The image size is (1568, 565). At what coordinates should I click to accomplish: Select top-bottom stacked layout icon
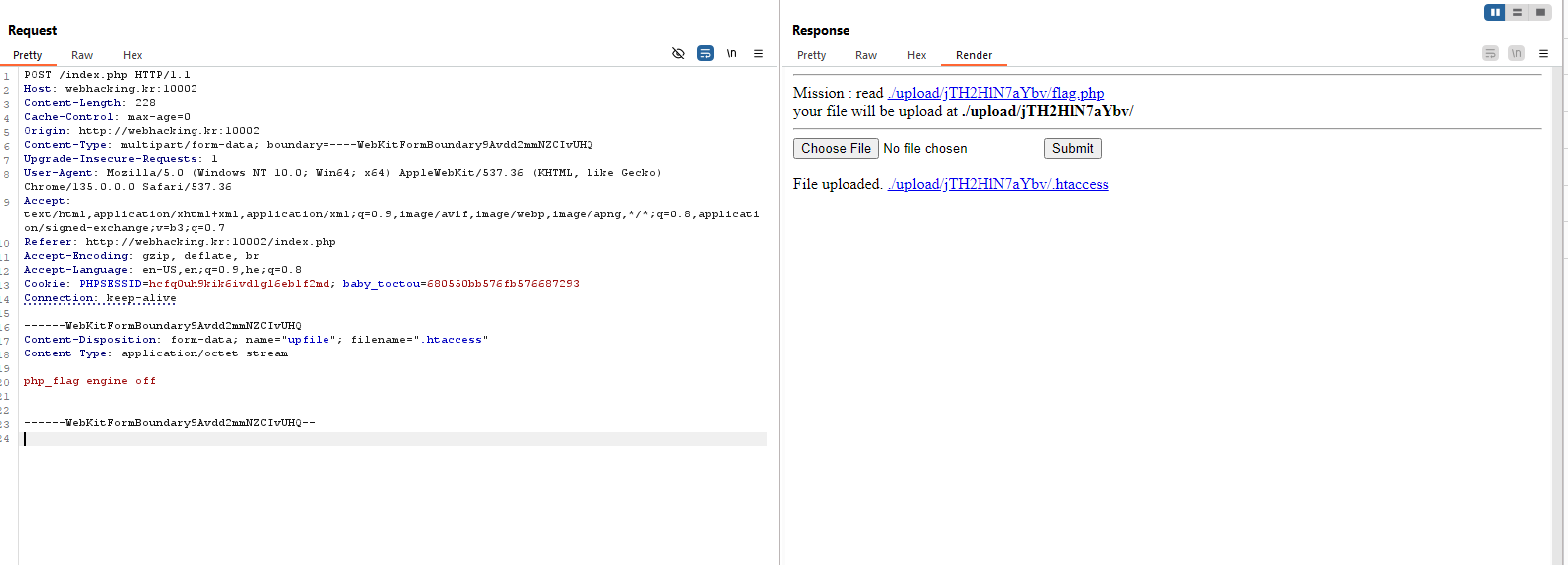(x=1517, y=12)
